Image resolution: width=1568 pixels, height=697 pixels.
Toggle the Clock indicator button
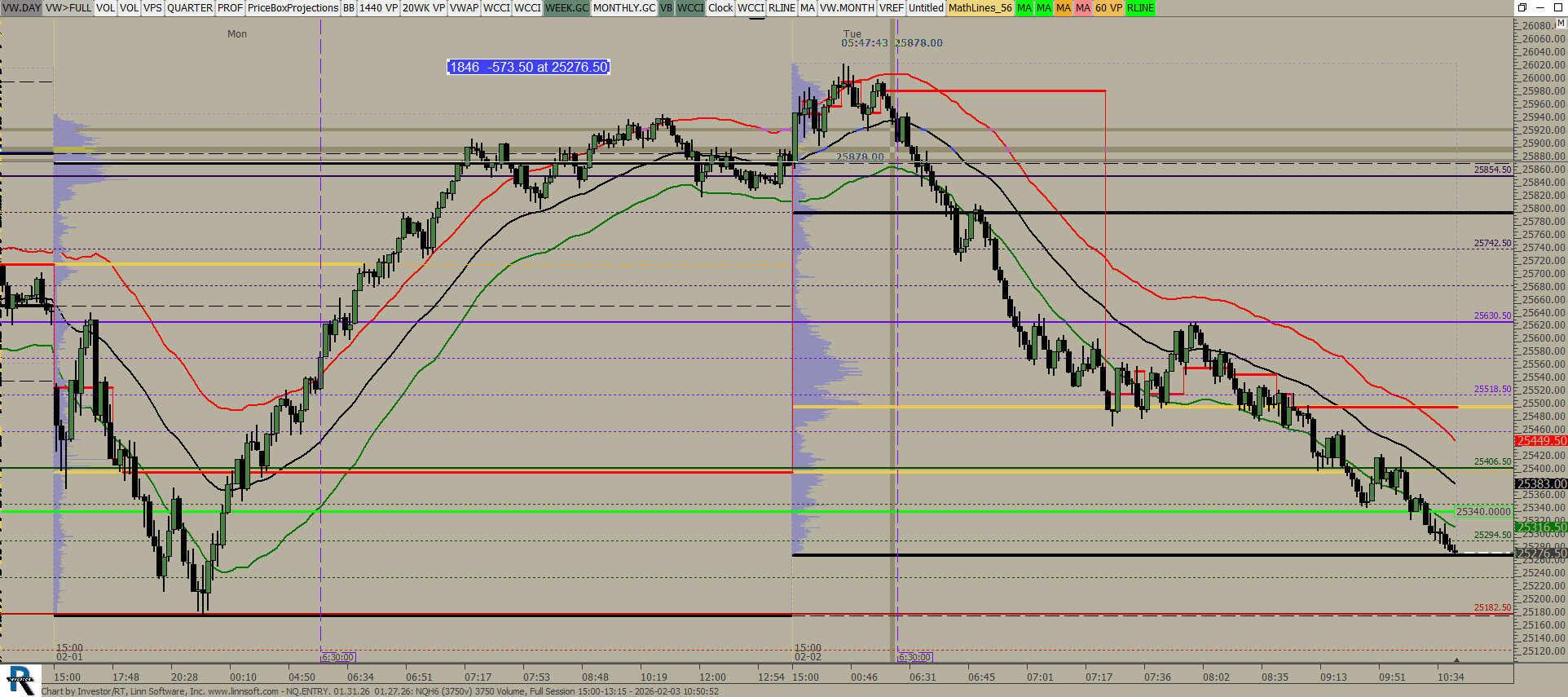(720, 8)
